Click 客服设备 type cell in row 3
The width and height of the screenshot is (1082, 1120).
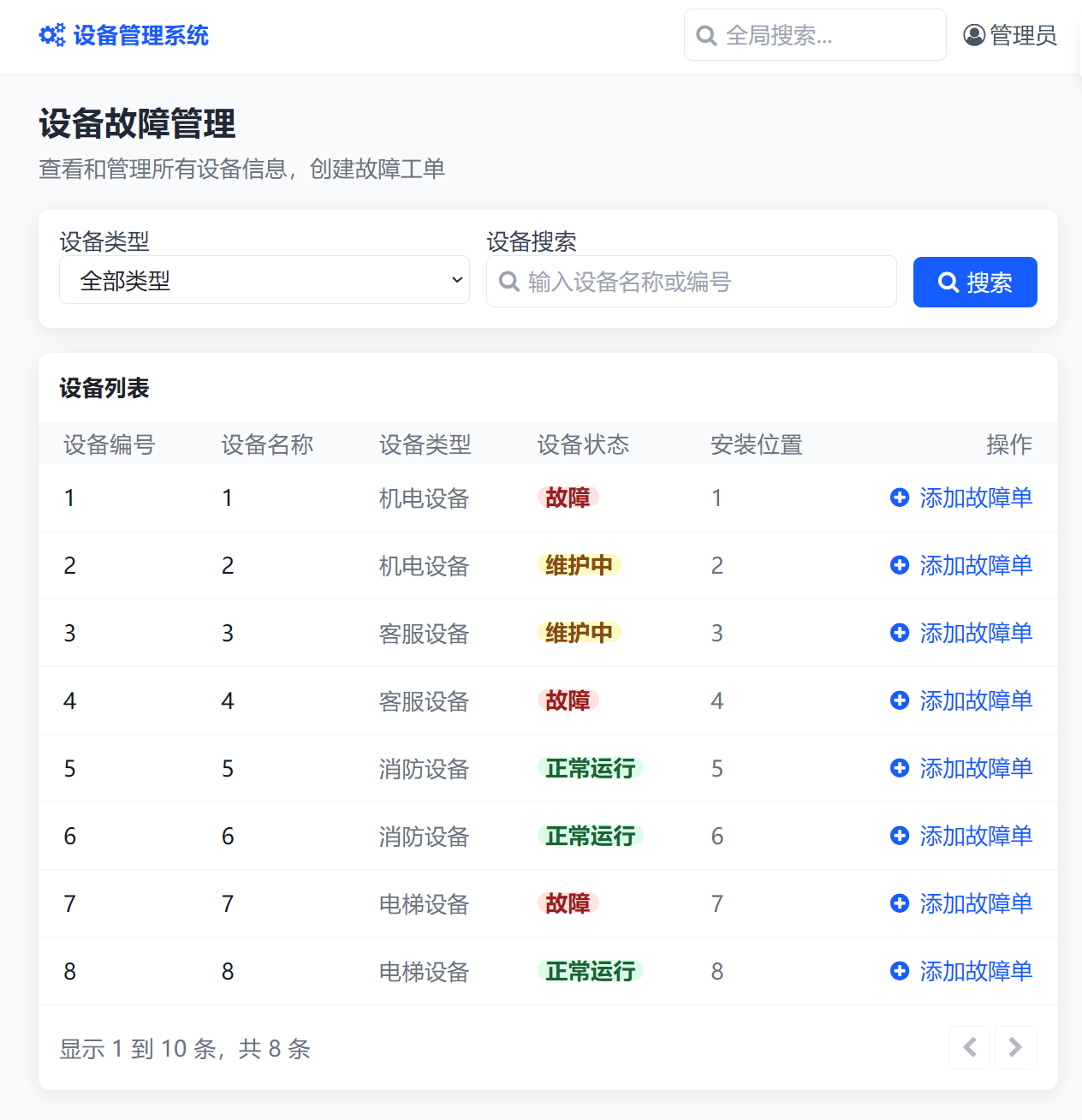[425, 634]
